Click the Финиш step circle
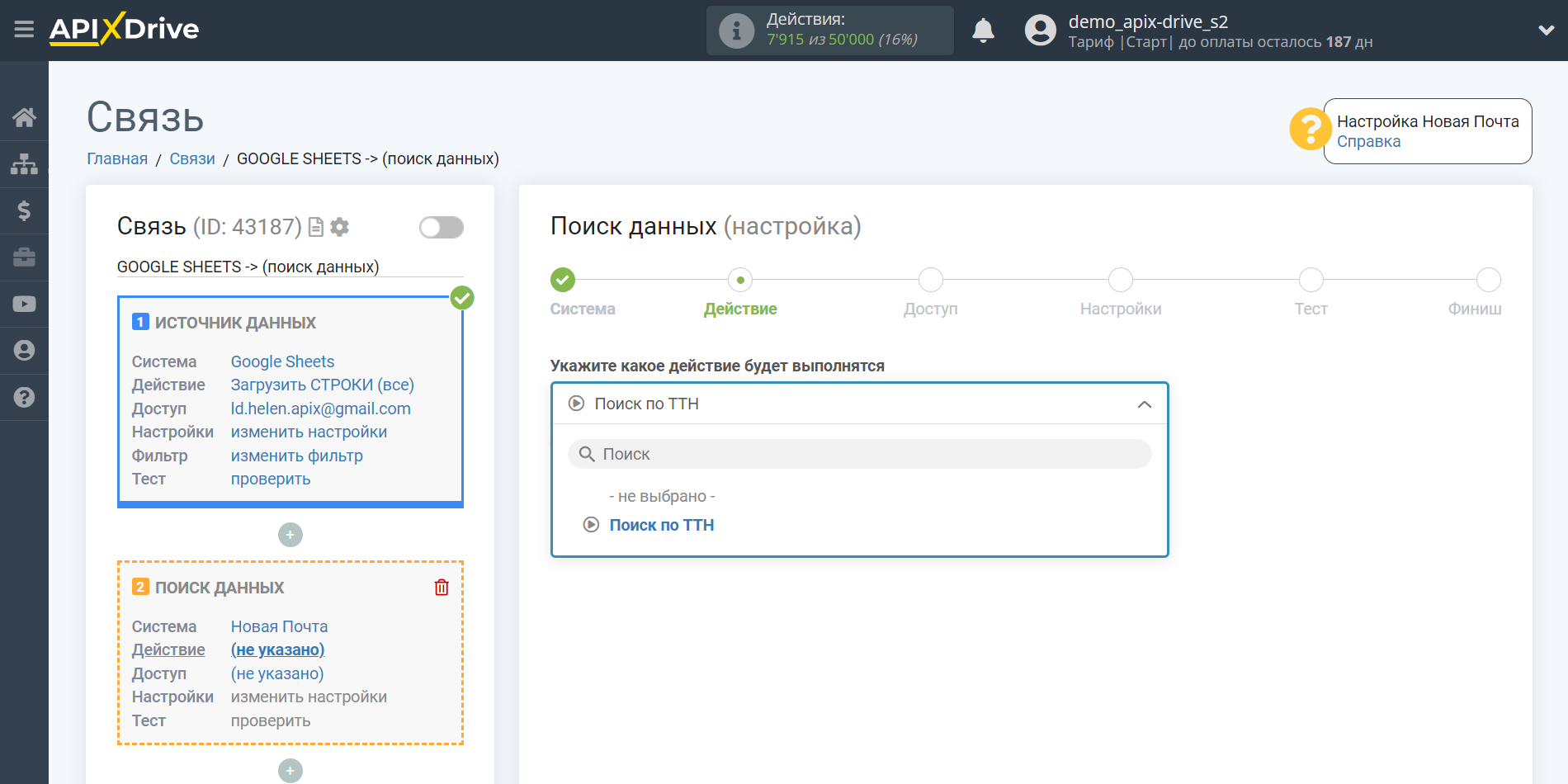 1489,280
